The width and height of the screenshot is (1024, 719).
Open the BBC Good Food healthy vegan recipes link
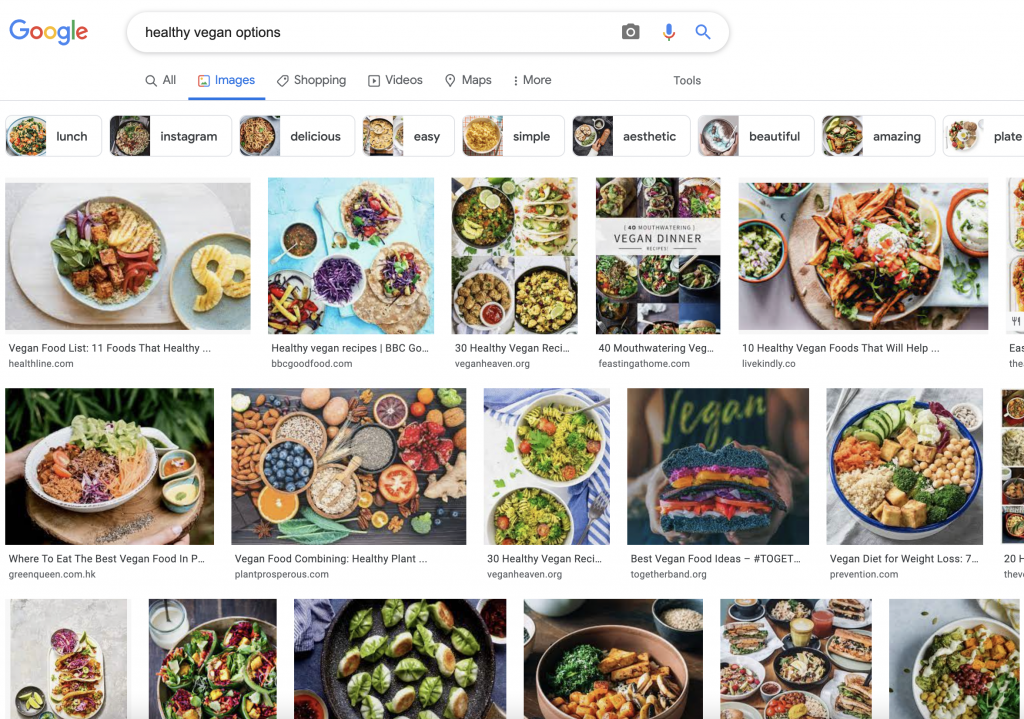(x=350, y=348)
